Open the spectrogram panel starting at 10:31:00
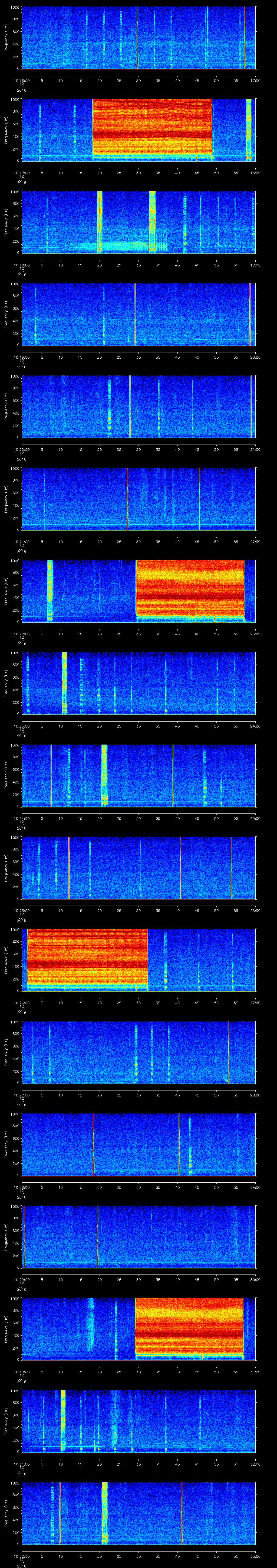The width and height of the screenshot is (277, 1568). pos(139,1421)
